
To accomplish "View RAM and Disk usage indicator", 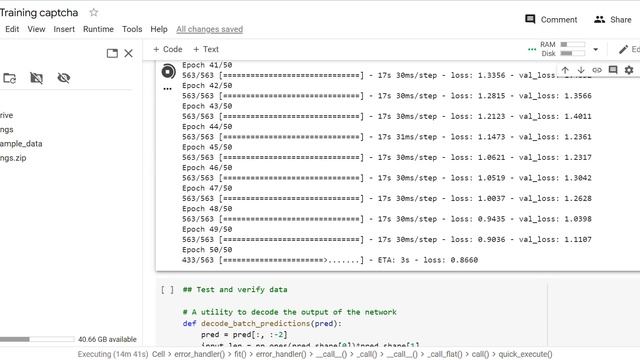I will (x=562, y=49).
